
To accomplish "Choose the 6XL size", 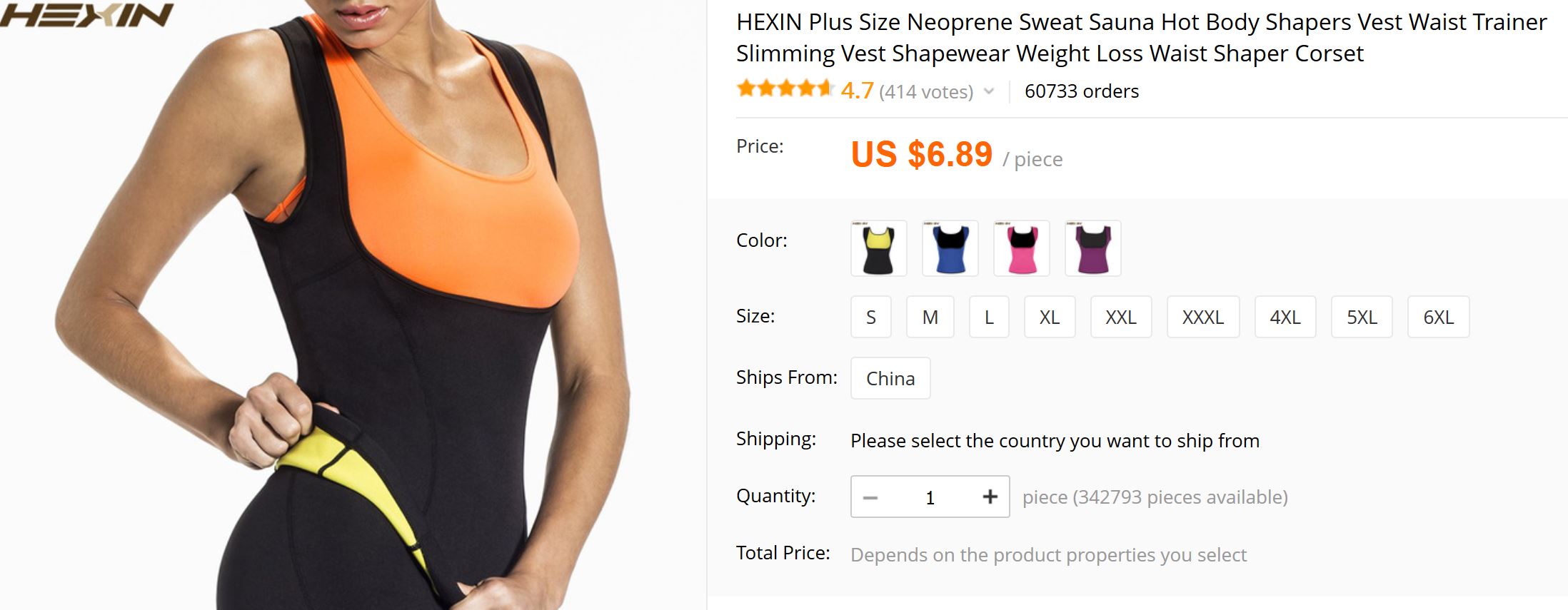I will point(1438,317).
